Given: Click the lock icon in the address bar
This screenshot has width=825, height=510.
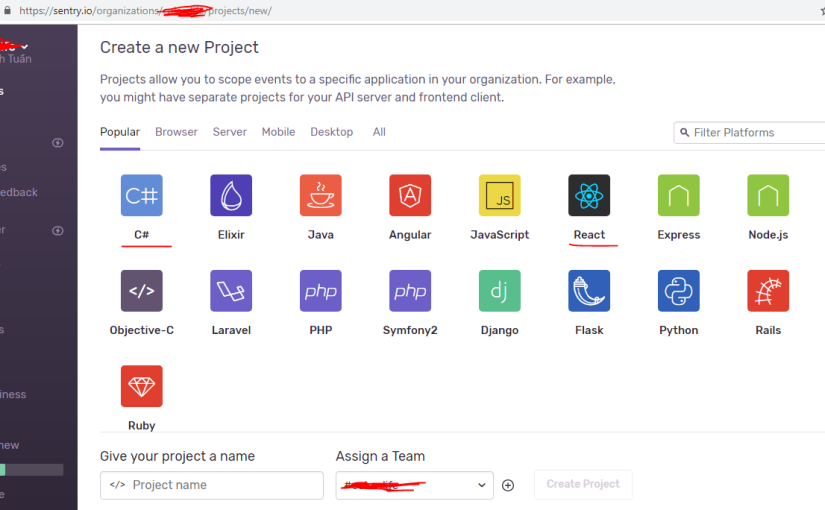Looking at the screenshot, I should (x=7, y=10).
